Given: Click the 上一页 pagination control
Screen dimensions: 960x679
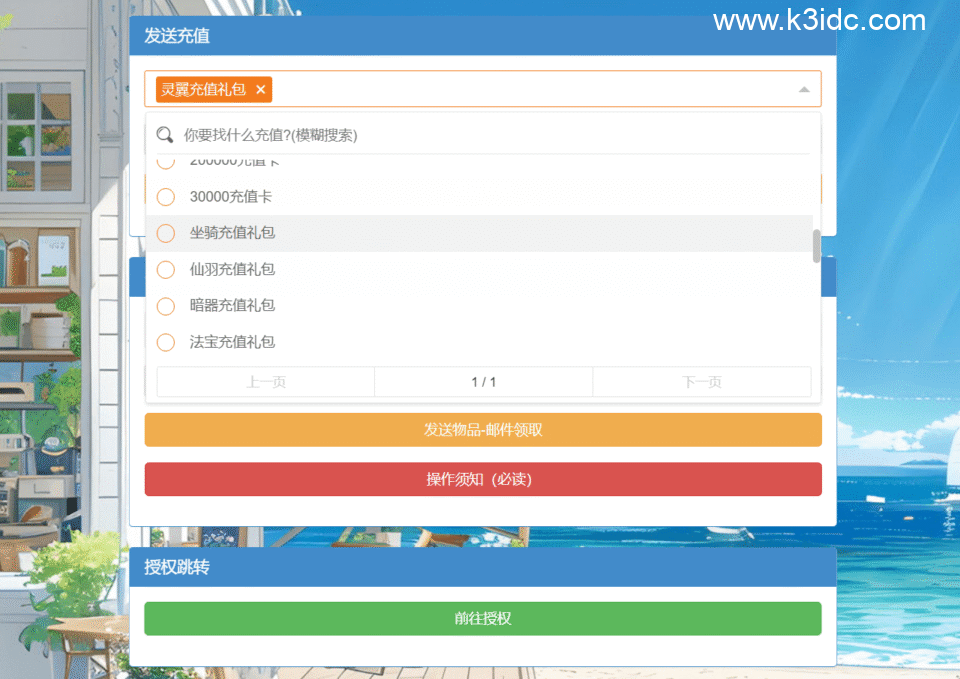Looking at the screenshot, I should tap(264, 381).
